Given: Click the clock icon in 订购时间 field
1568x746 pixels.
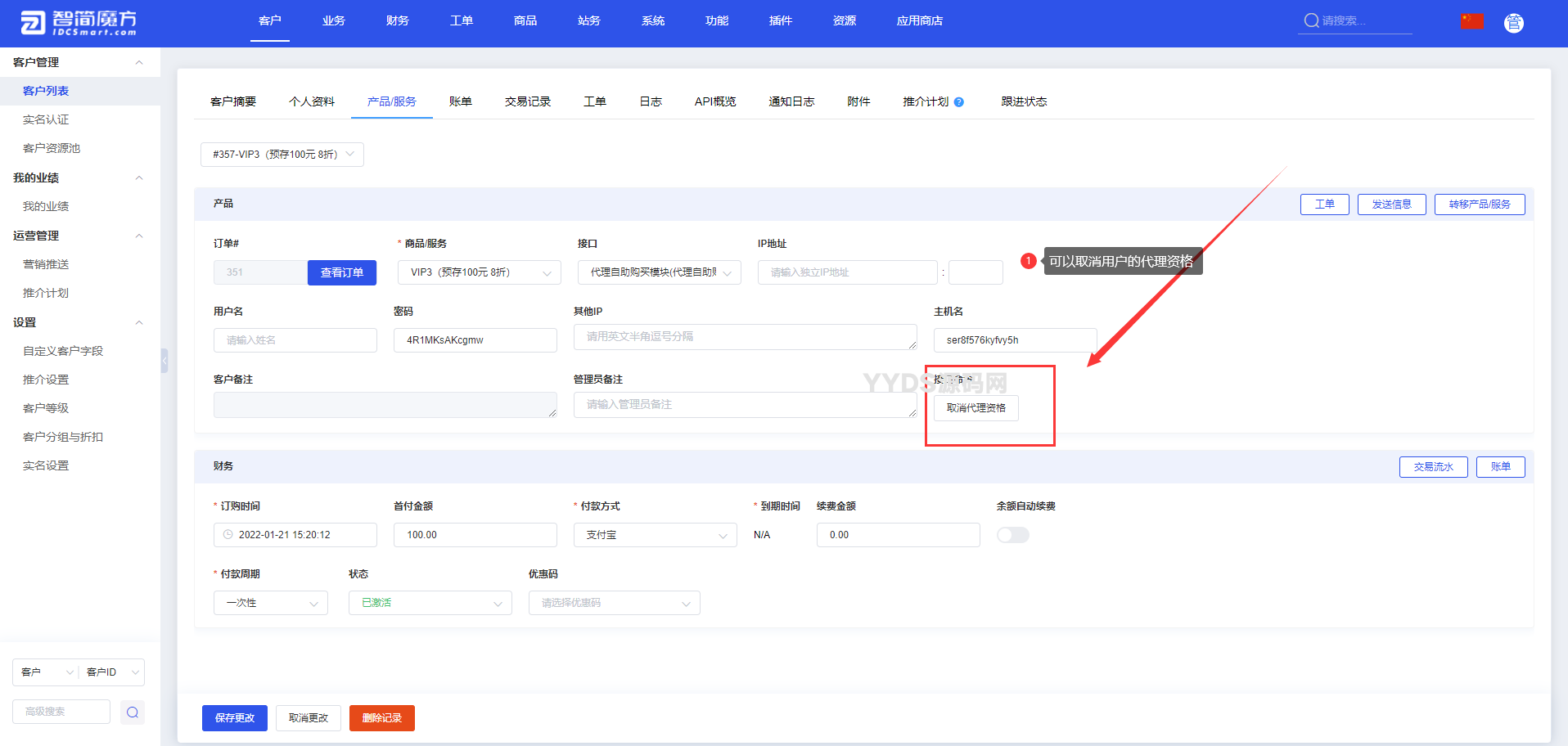Looking at the screenshot, I should coord(228,535).
